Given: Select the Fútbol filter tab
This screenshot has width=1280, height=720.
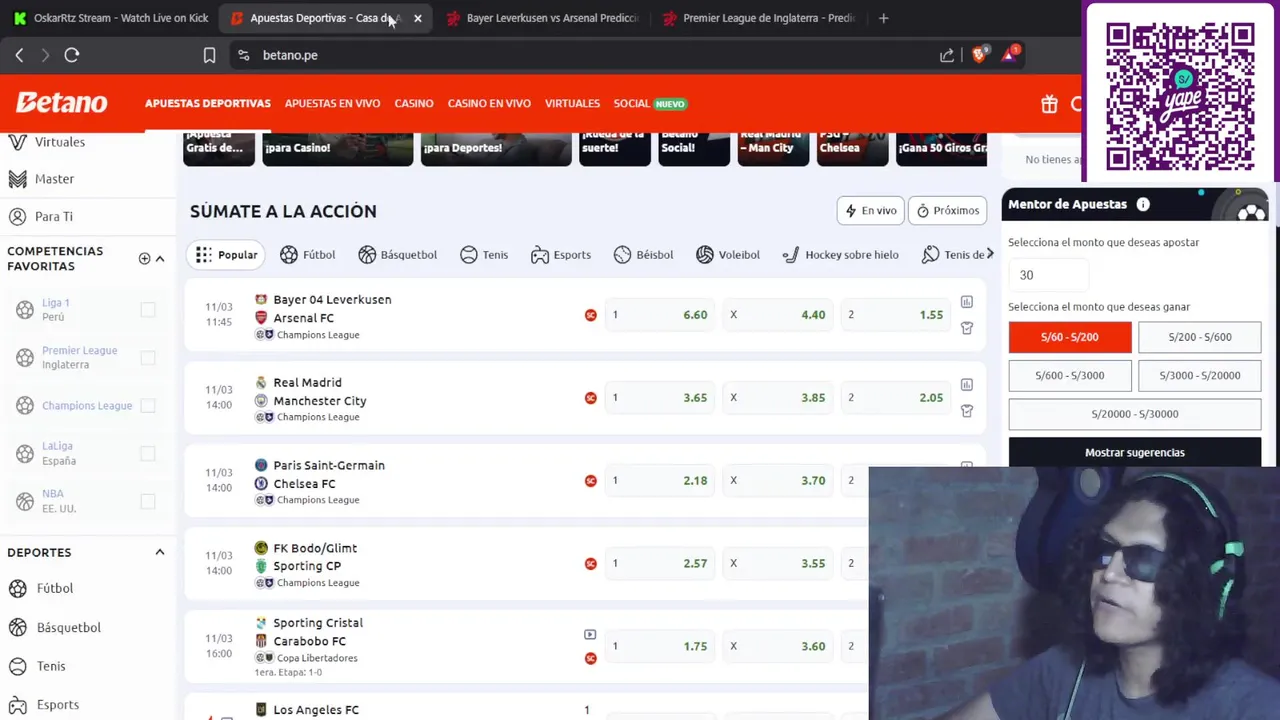Looking at the screenshot, I should pyautogui.click(x=308, y=255).
